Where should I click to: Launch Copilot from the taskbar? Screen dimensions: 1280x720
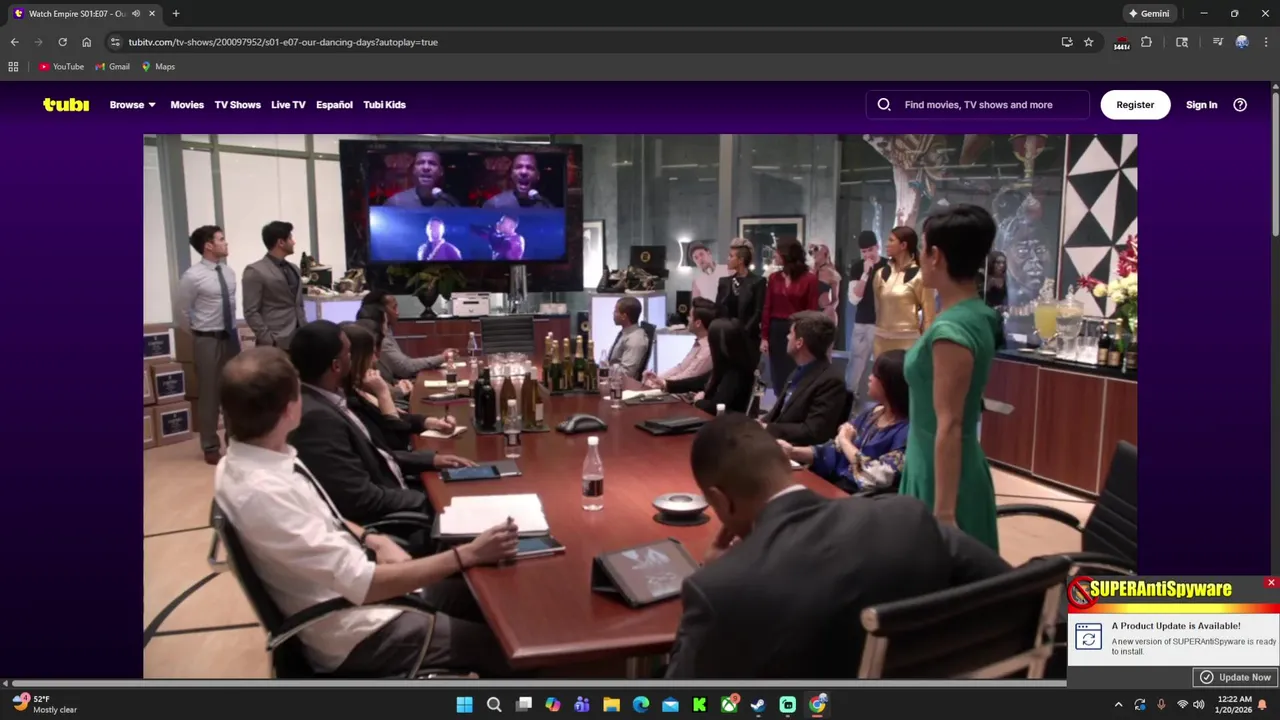[x=553, y=705]
